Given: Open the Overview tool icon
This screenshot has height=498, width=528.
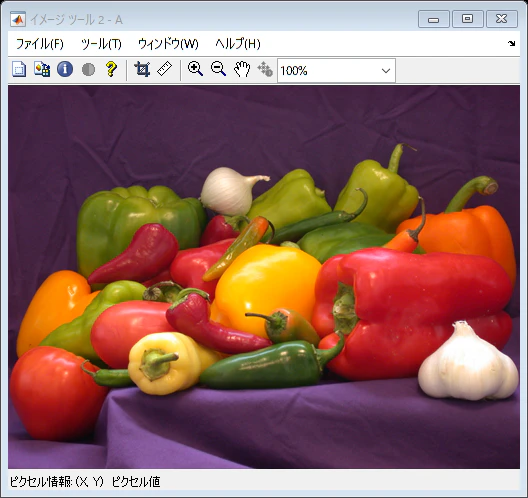Looking at the screenshot, I should (19, 69).
